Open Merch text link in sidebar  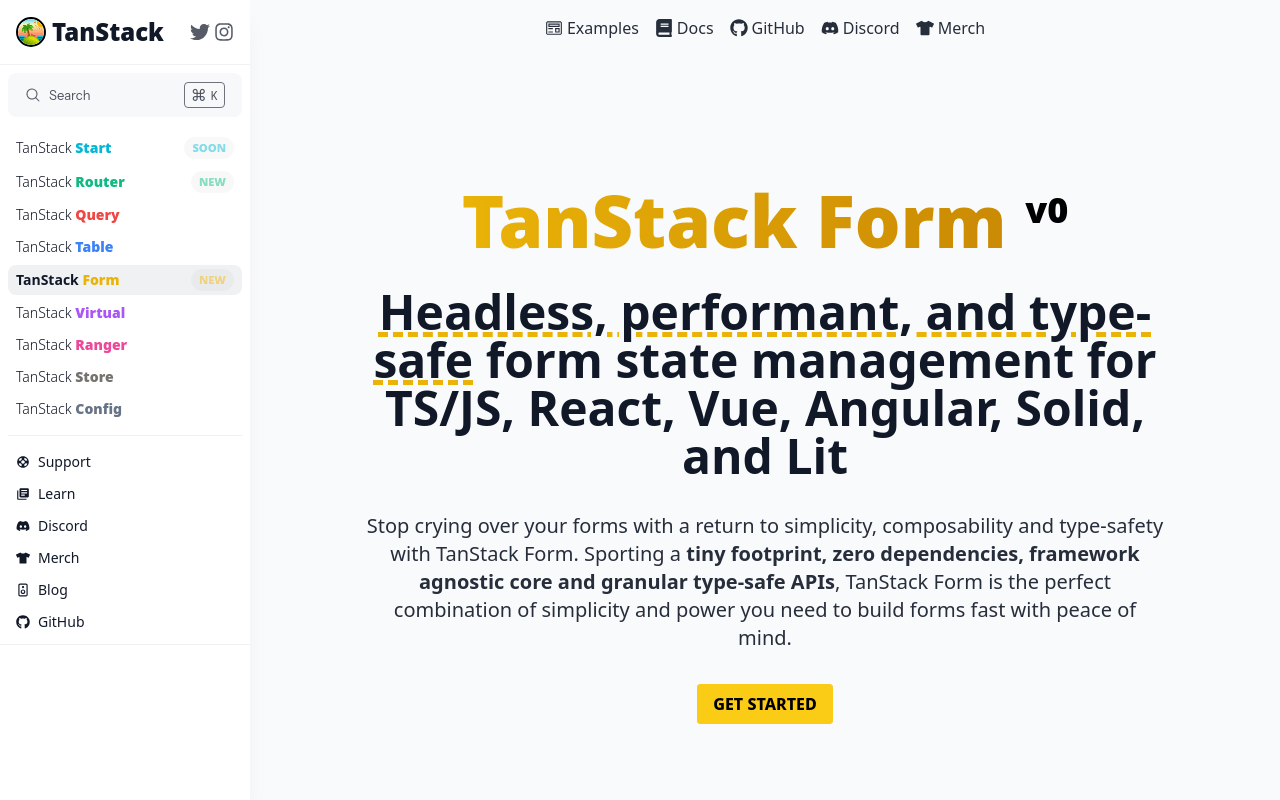click(58, 558)
